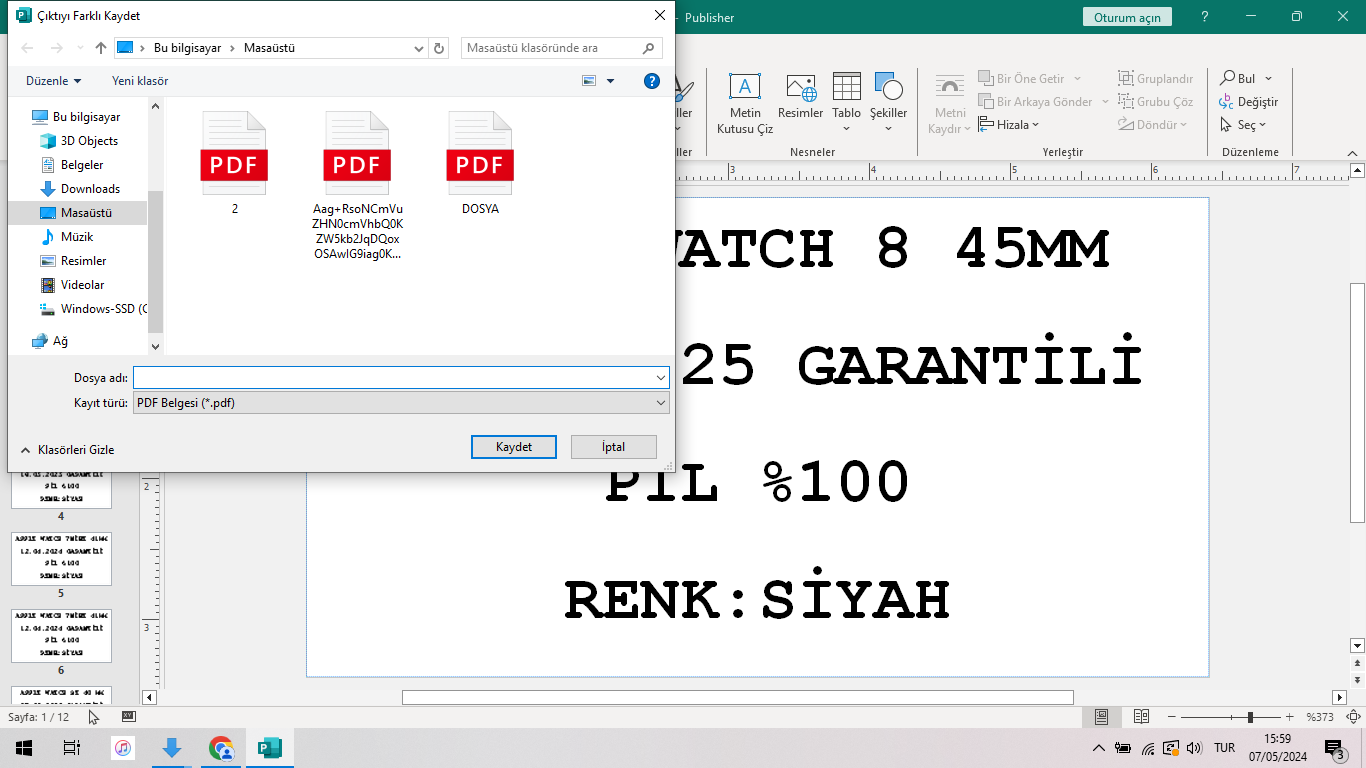This screenshot has height=768, width=1366.
Task: Select page 6 thumbnail in Publisher
Action: coord(61,636)
